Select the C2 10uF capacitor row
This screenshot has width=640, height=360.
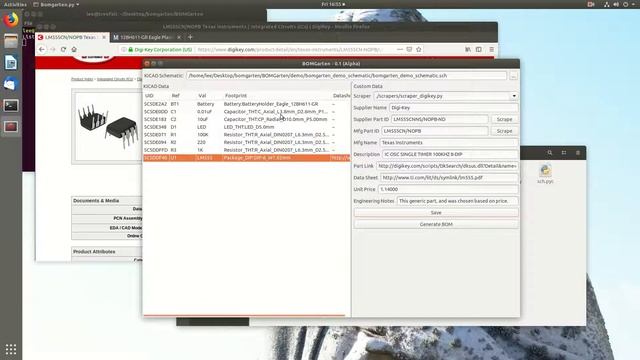[247, 119]
